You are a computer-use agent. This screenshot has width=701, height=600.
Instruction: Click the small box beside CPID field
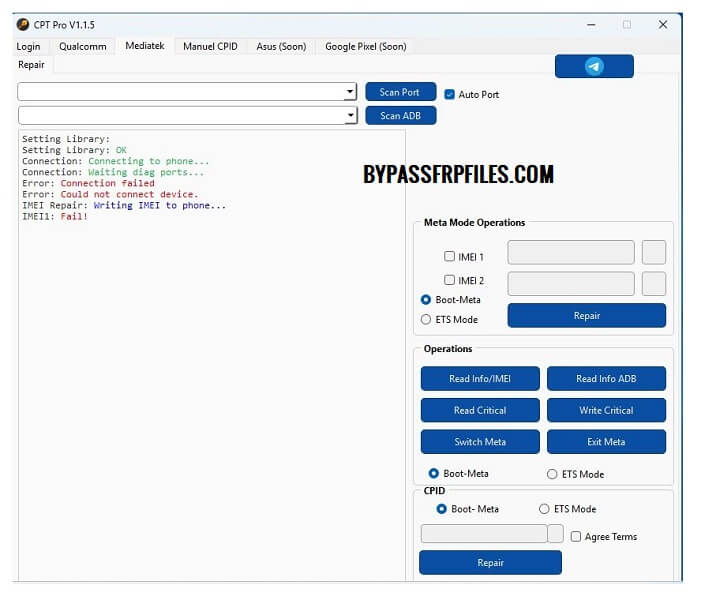pos(555,533)
